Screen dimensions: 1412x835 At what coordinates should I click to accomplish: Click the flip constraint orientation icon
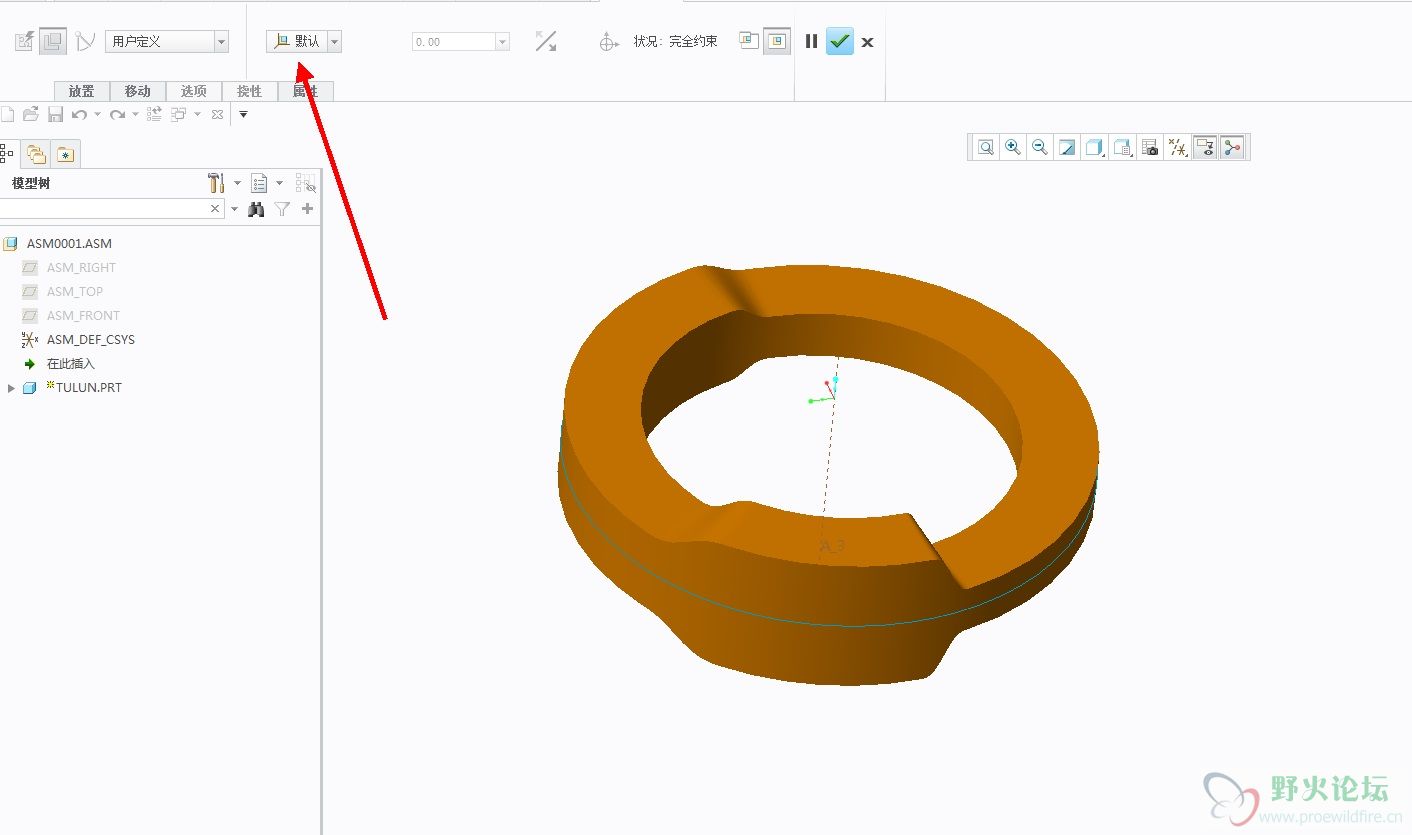546,41
